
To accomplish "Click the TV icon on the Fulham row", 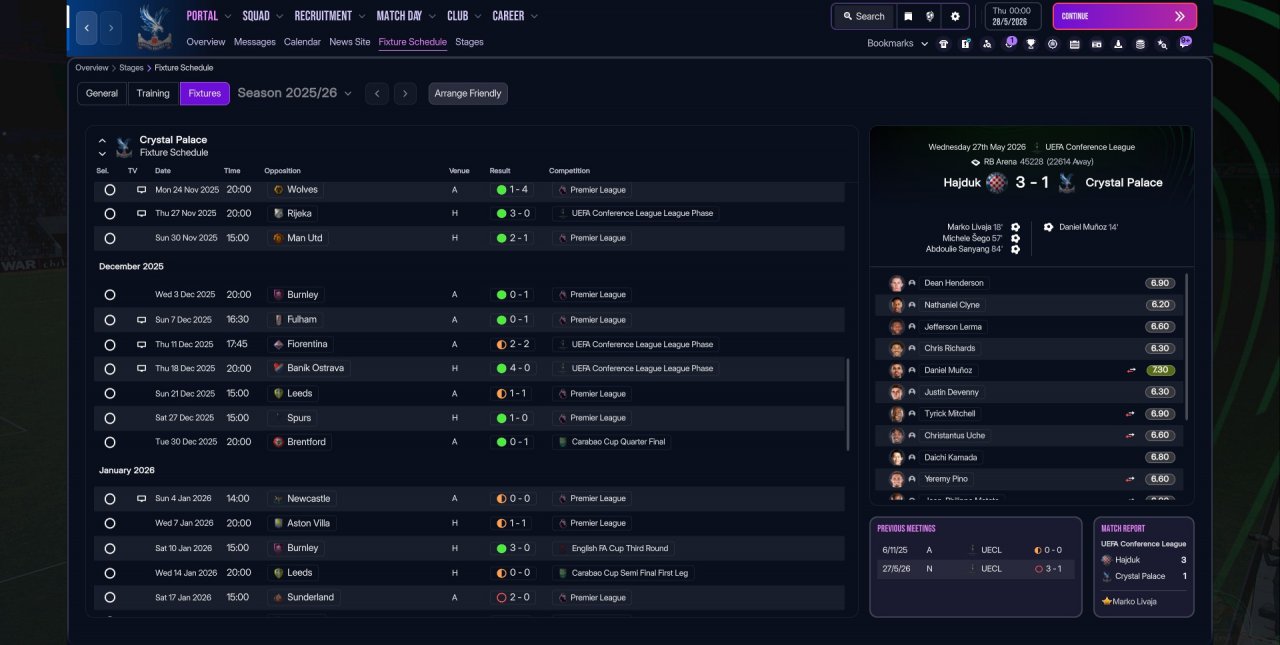I will pyautogui.click(x=141, y=320).
